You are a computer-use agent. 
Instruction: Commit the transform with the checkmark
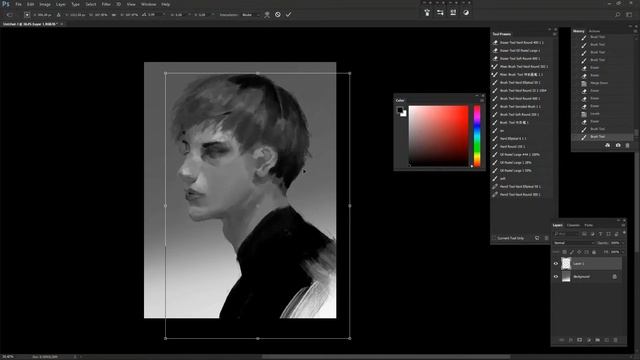(x=289, y=14)
